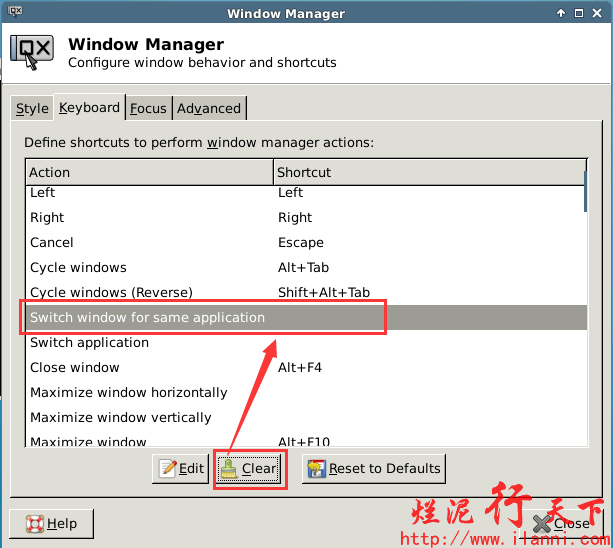Open the Focus tab
This screenshot has width=613, height=548.
(x=148, y=108)
